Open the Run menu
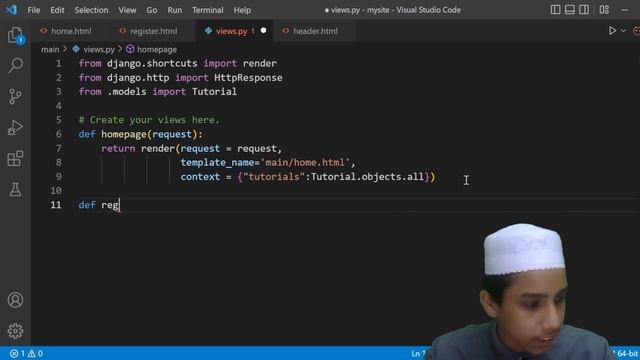Viewport: 640px width, 360px height. pos(175,10)
